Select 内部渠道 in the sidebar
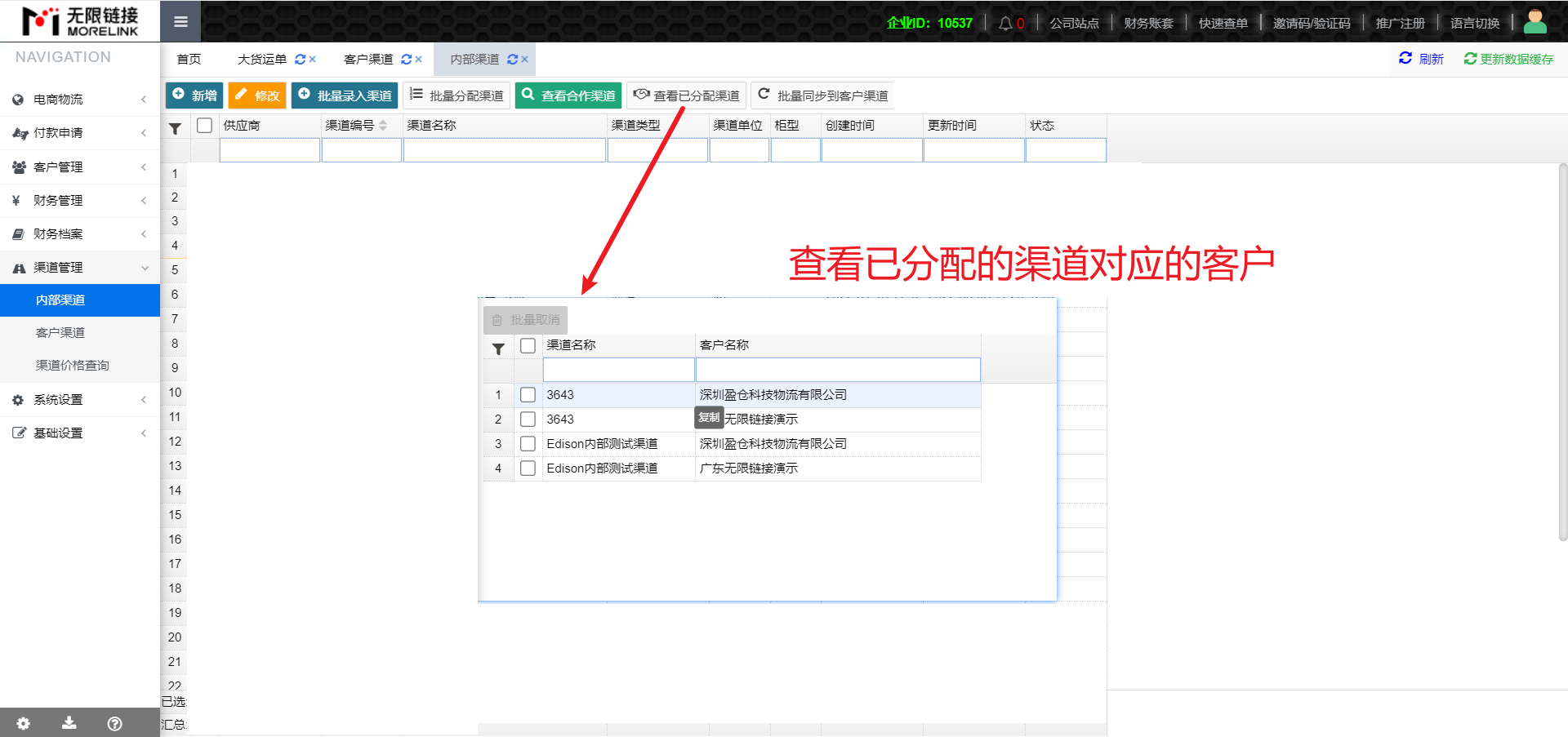This screenshot has height=737, width=1568. pyautogui.click(x=80, y=300)
